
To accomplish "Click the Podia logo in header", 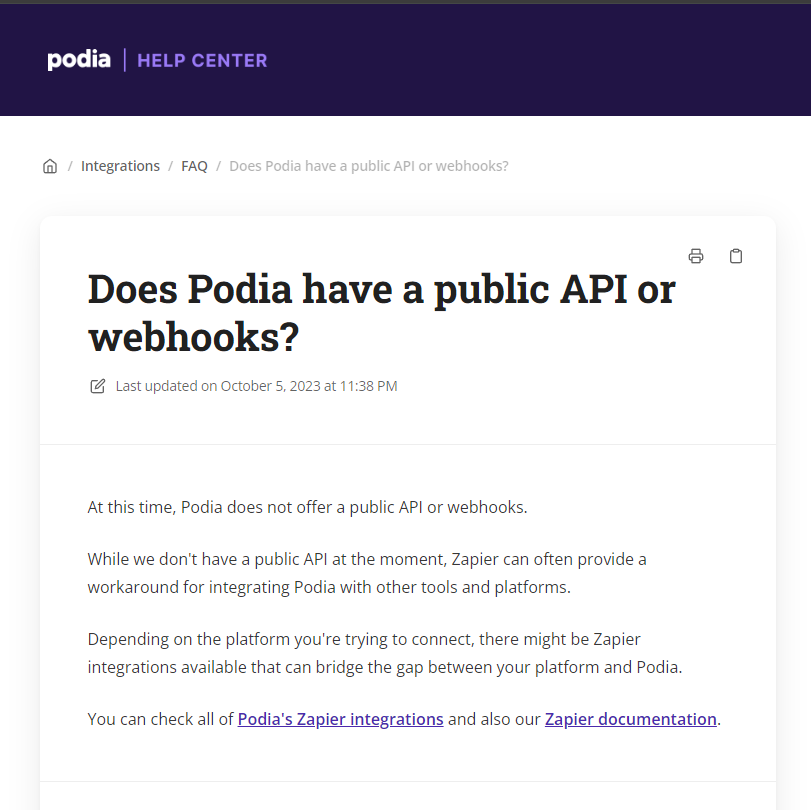I will (x=79, y=60).
